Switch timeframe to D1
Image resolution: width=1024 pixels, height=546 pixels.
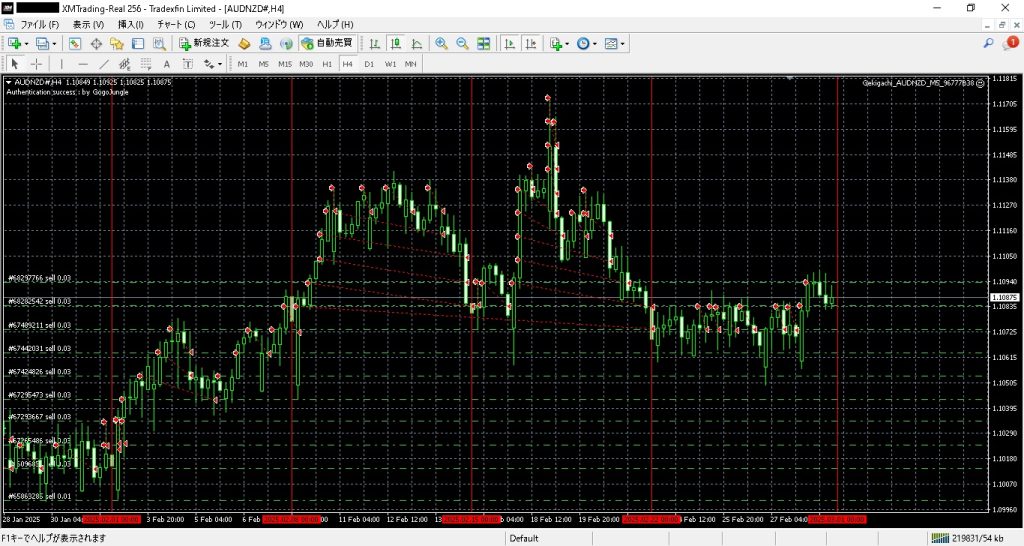369,64
